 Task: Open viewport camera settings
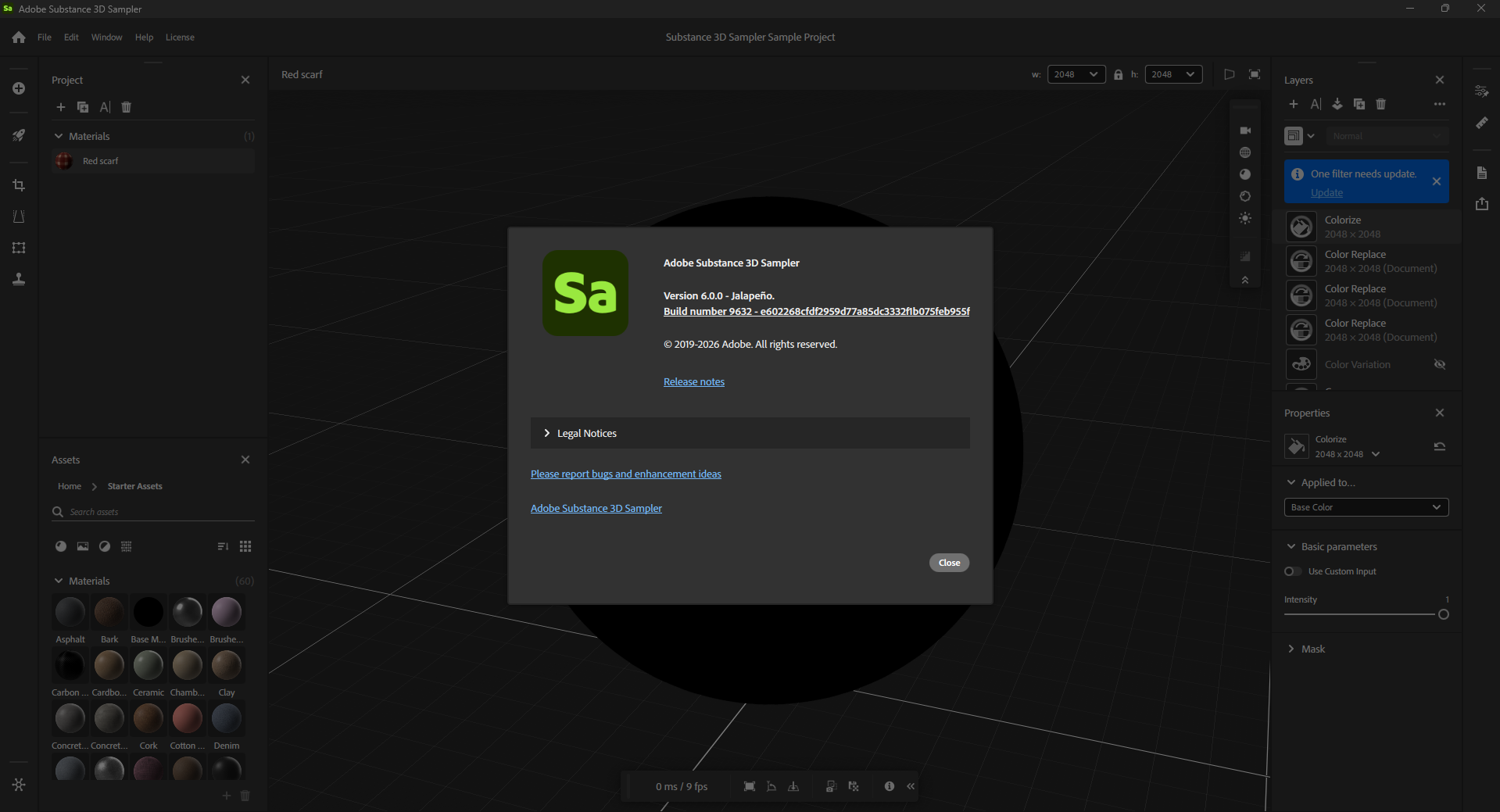(x=1245, y=131)
